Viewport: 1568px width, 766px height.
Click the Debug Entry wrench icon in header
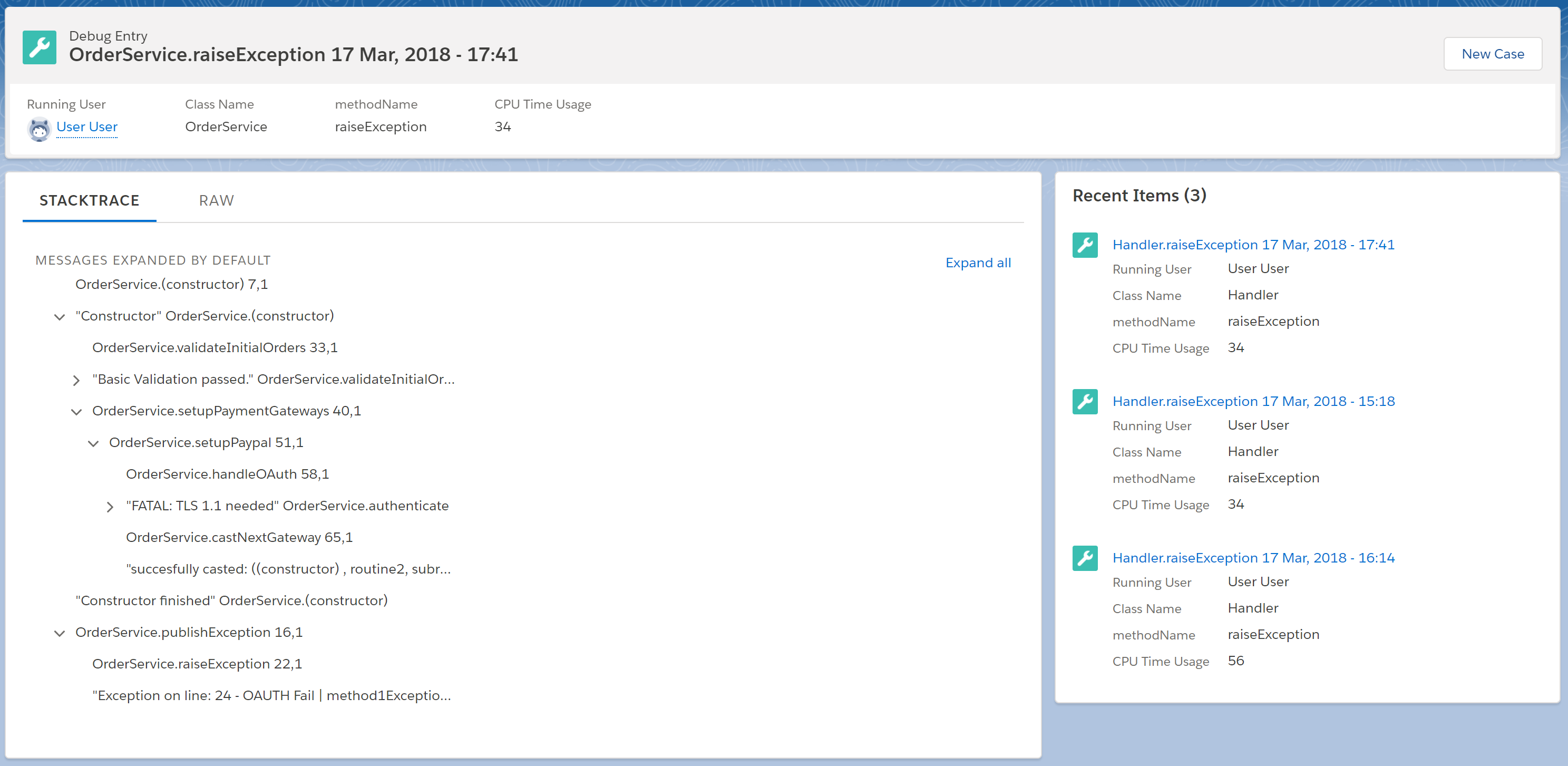coord(39,47)
